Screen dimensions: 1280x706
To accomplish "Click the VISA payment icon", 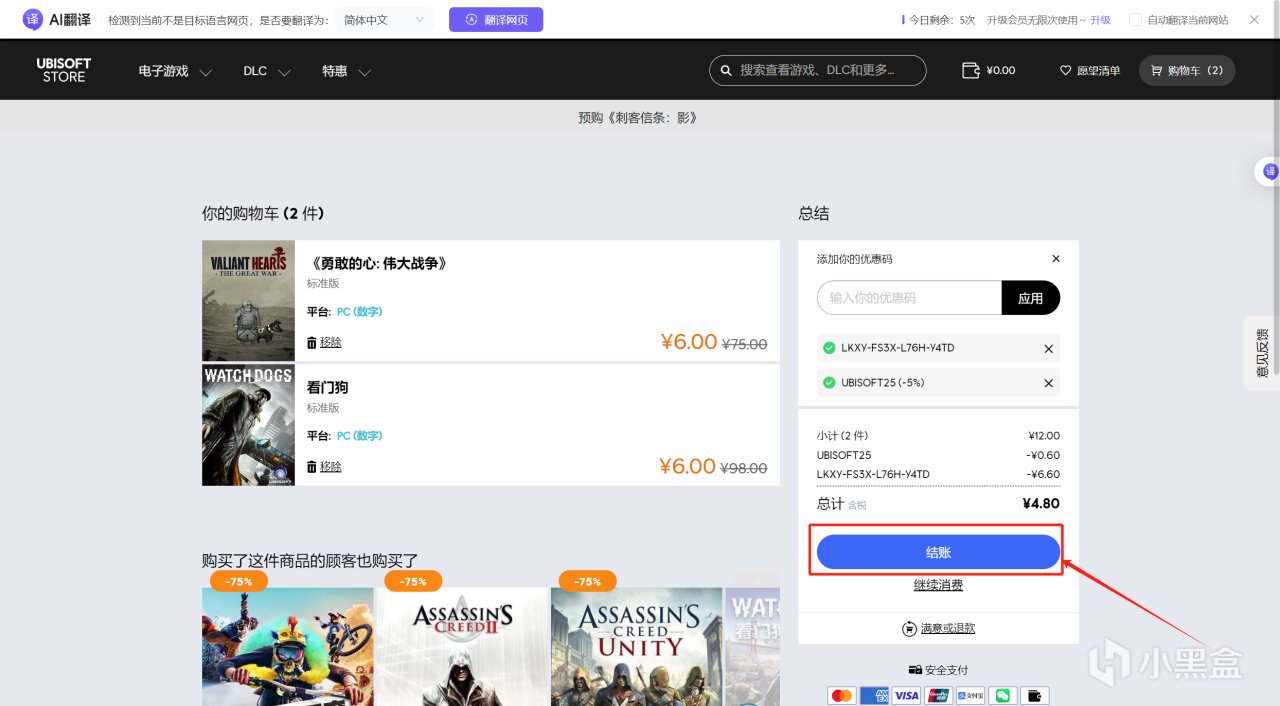I will coord(906,695).
